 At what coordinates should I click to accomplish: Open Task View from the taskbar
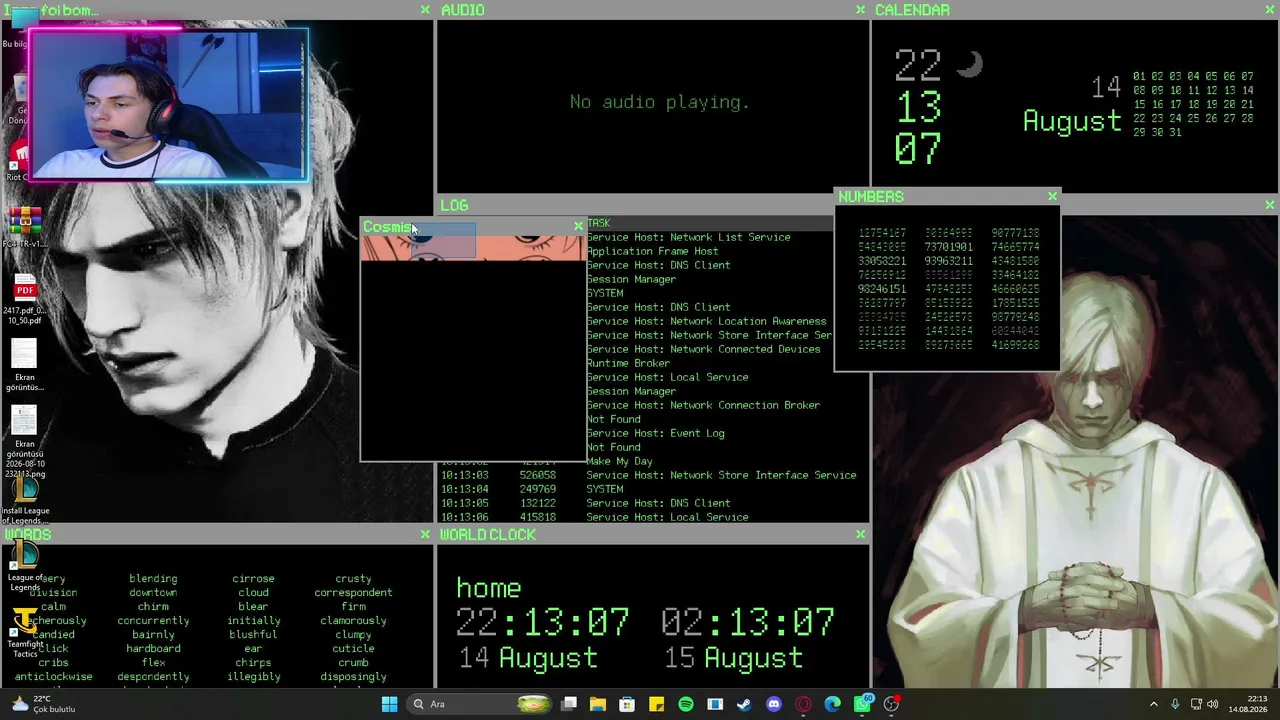tap(569, 704)
